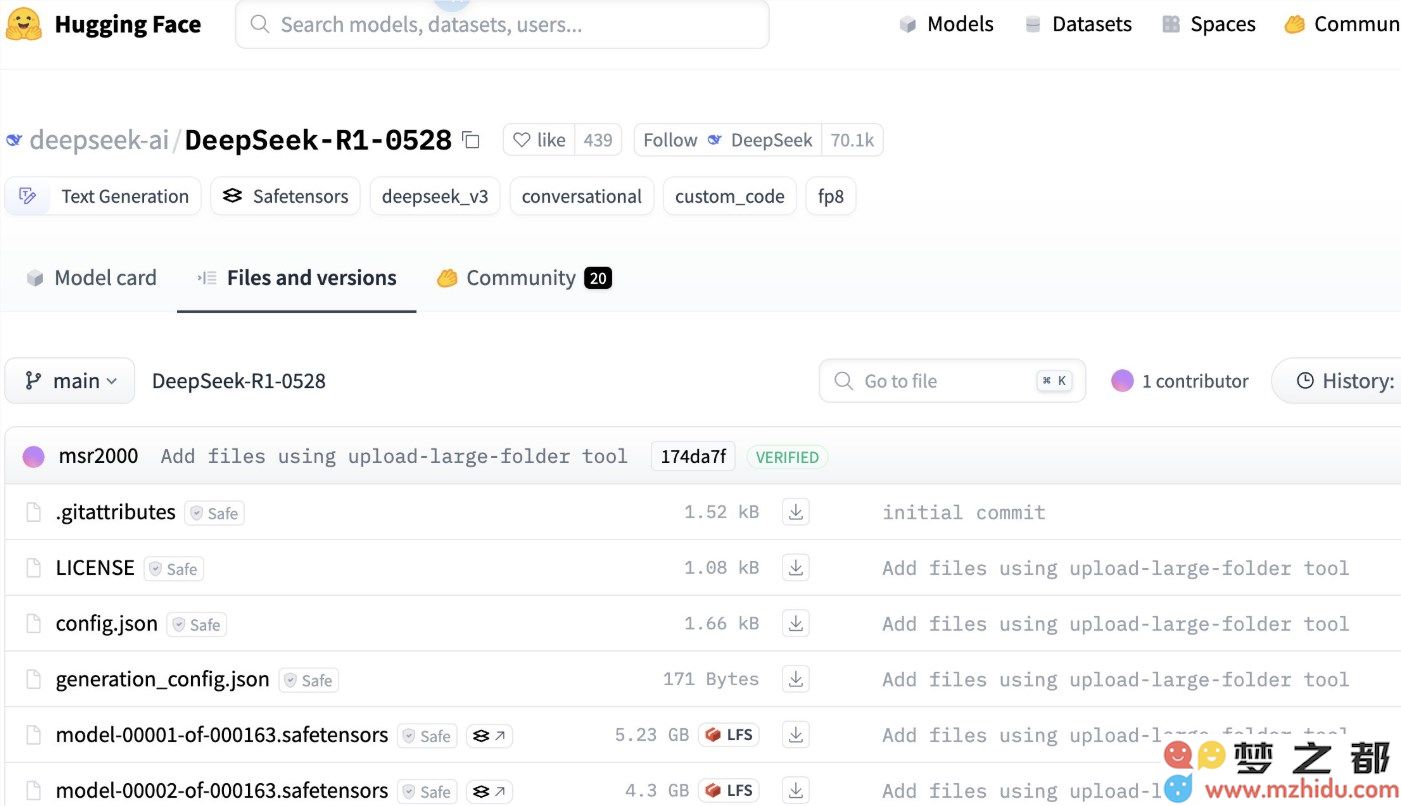Open the latest commit message link

tap(394, 456)
